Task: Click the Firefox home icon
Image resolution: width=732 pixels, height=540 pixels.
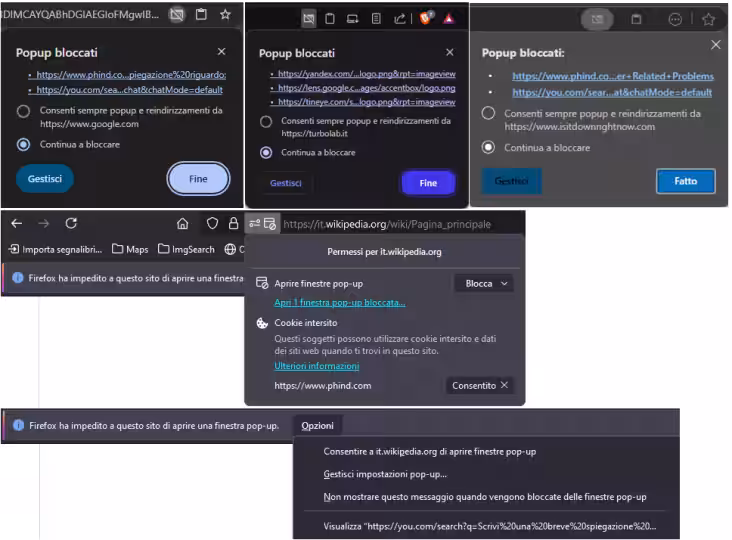Action: tap(183, 224)
